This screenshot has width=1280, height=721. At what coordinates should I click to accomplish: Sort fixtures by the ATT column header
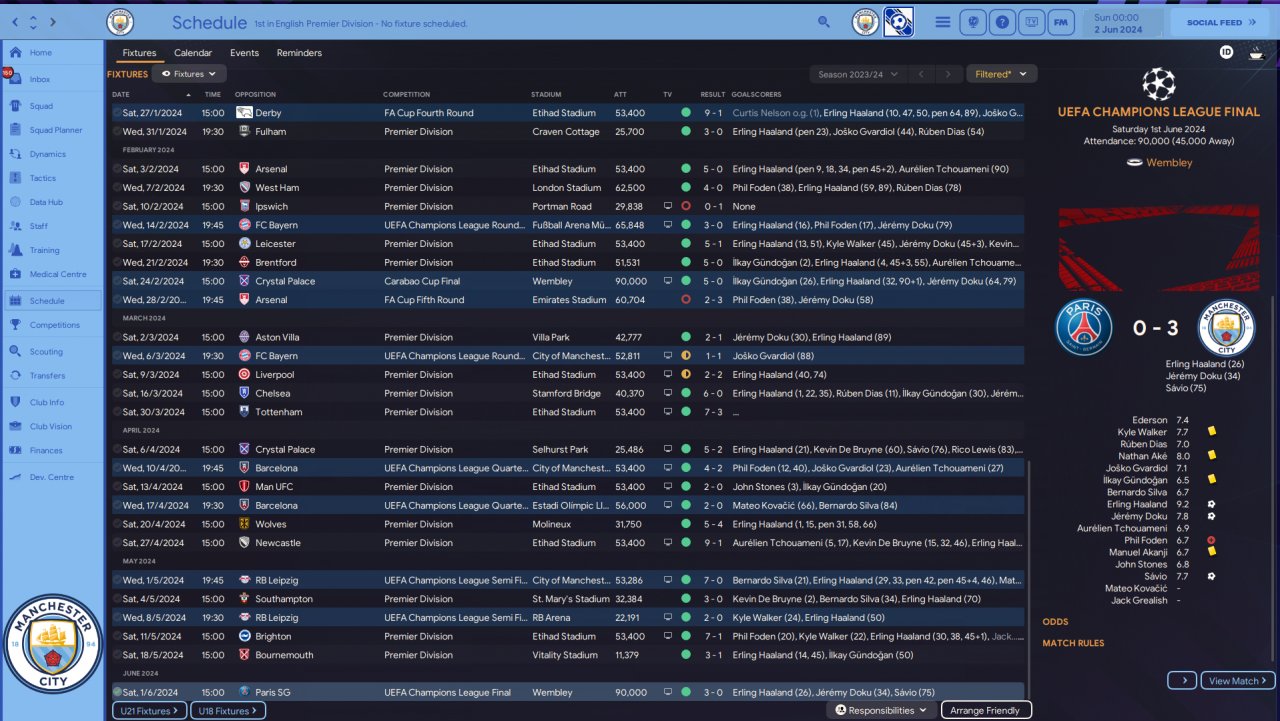[x=620, y=95]
